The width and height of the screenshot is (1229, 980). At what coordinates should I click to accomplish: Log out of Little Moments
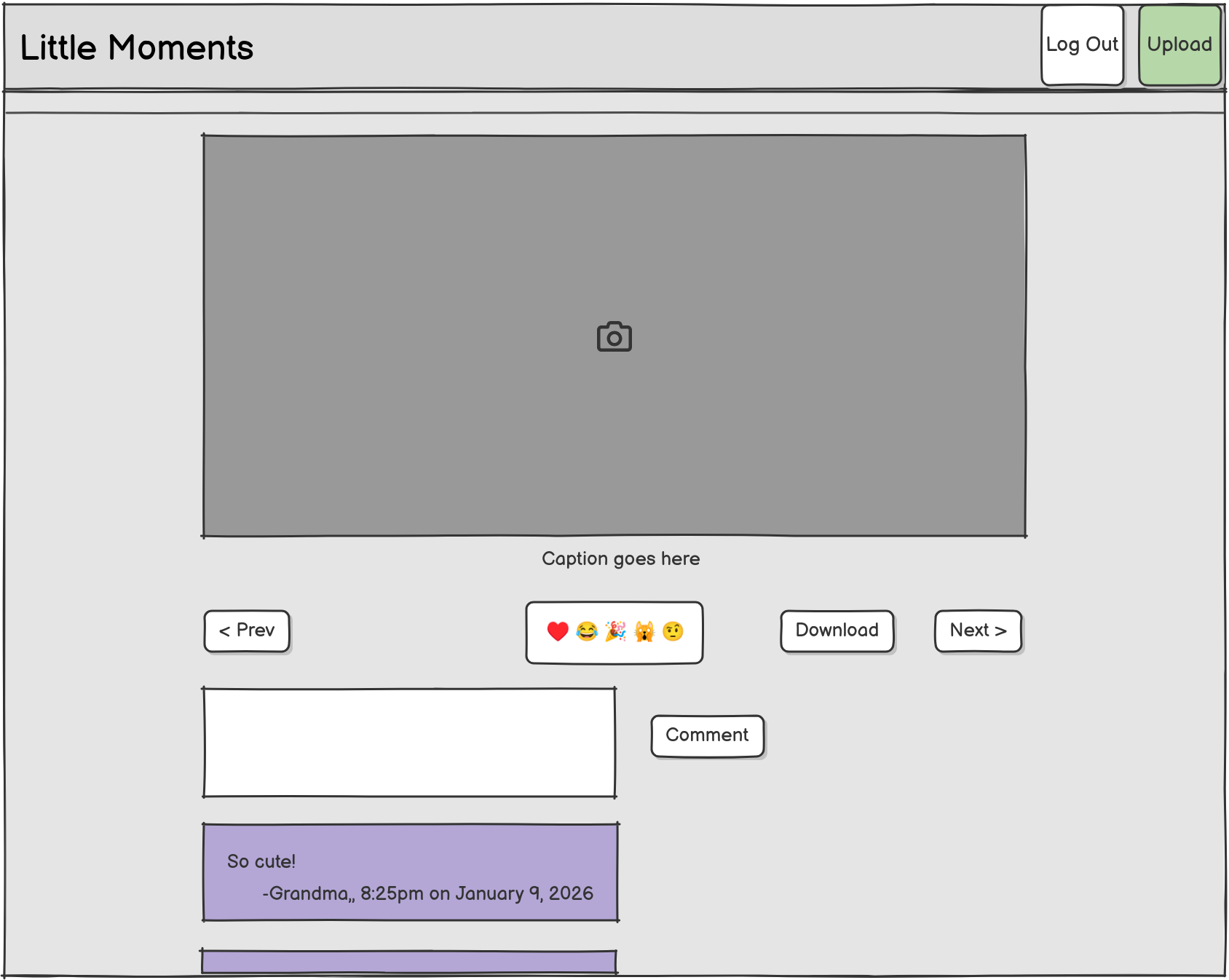[1082, 45]
